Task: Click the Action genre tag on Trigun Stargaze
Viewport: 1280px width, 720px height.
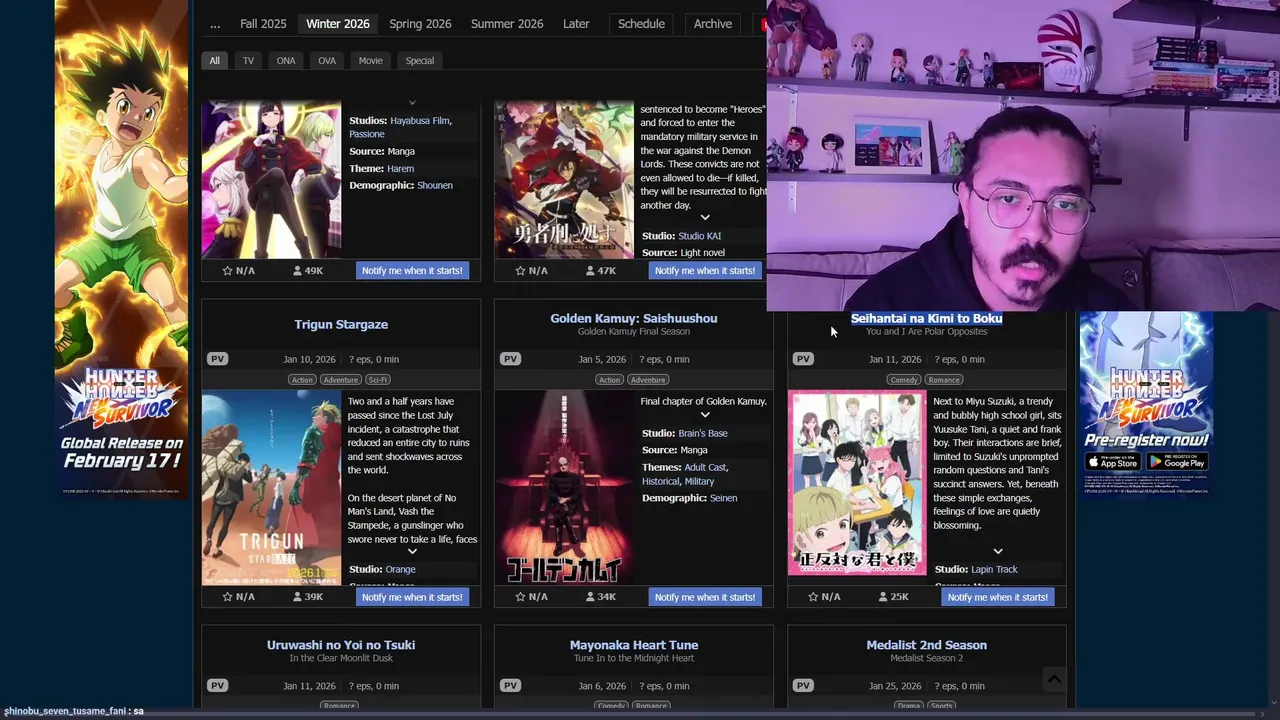Action: (302, 380)
